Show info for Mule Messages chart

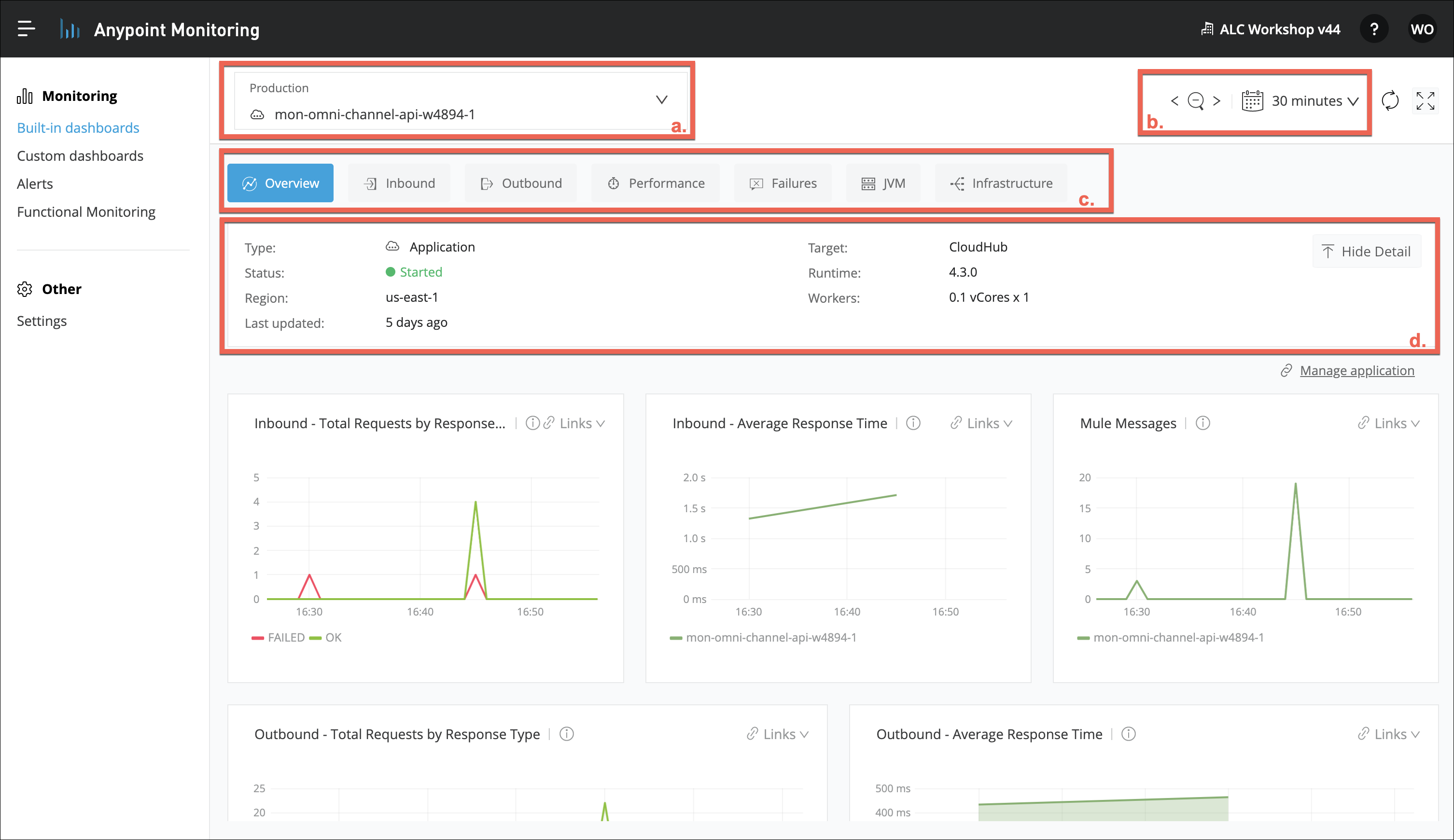pos(1202,423)
